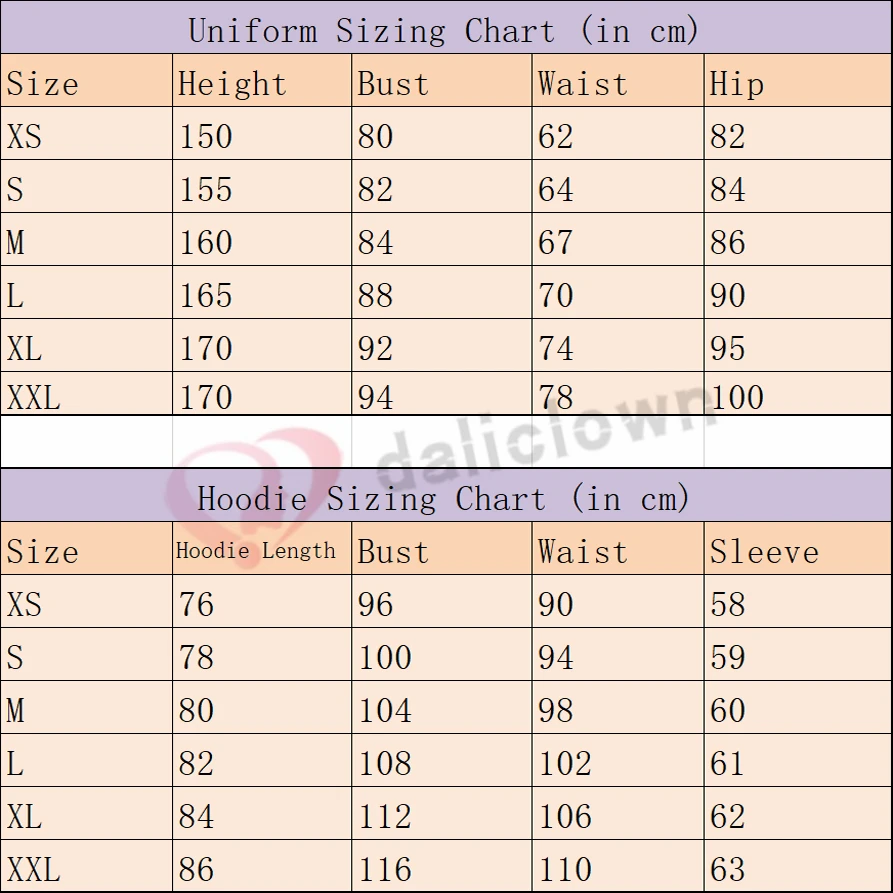Click the Uniform Sizing Chart title

pyautogui.click(x=443, y=30)
